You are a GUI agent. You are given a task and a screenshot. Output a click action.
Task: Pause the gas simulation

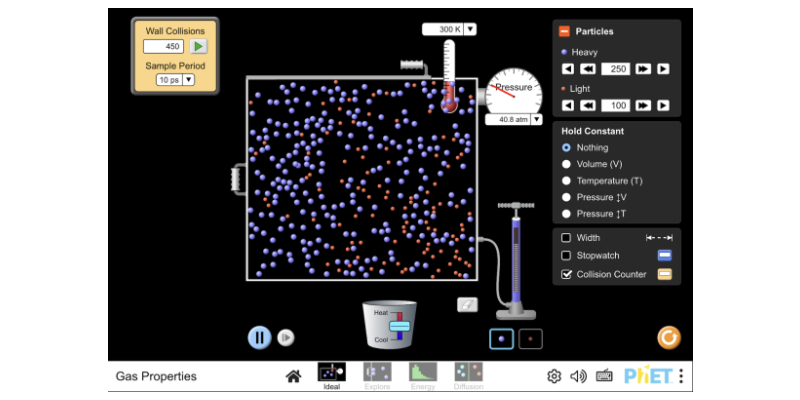[259, 337]
